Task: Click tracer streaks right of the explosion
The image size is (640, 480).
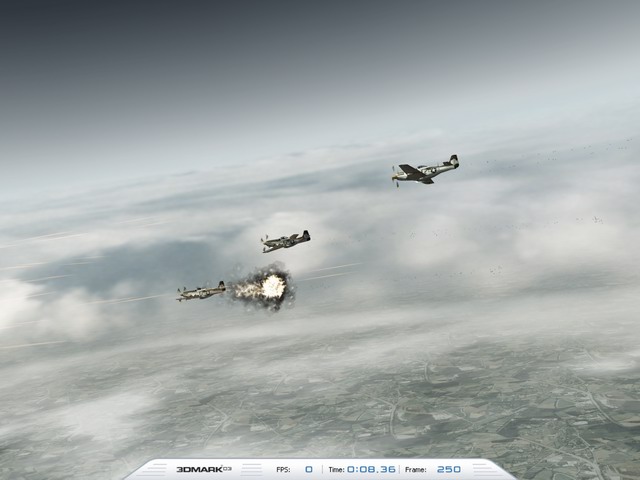Action: coord(330,270)
